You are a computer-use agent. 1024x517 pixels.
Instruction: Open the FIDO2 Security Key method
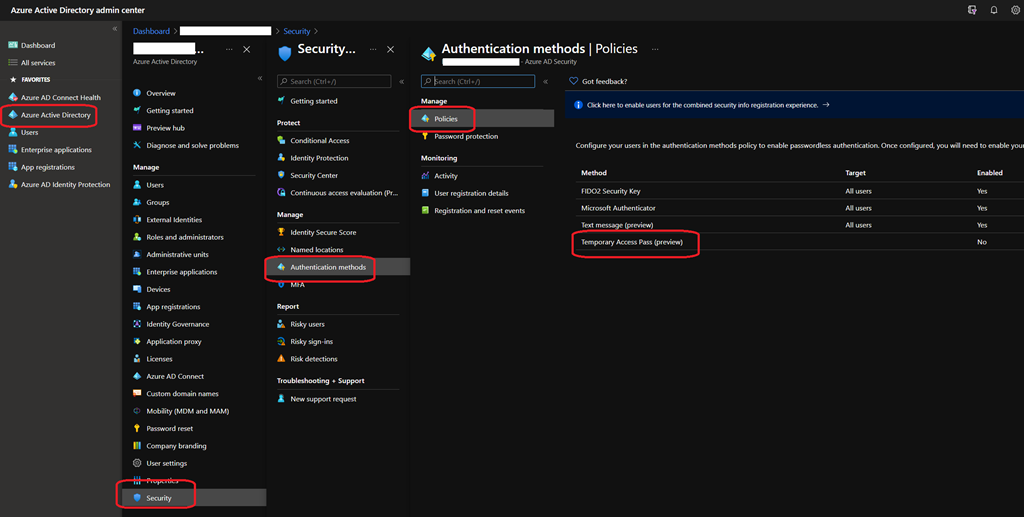(610, 191)
